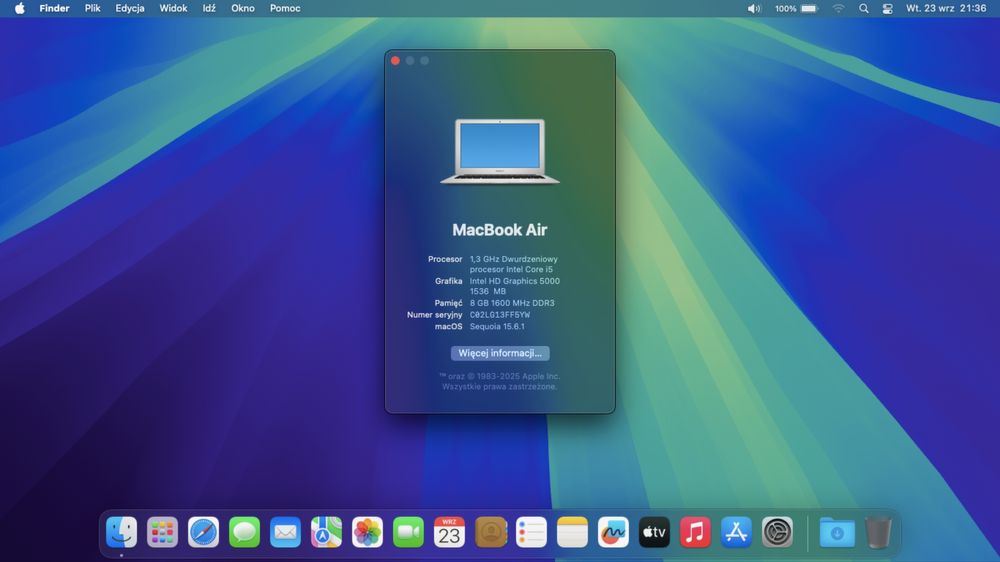
Task: Open the Edycja menu
Action: coord(129,8)
